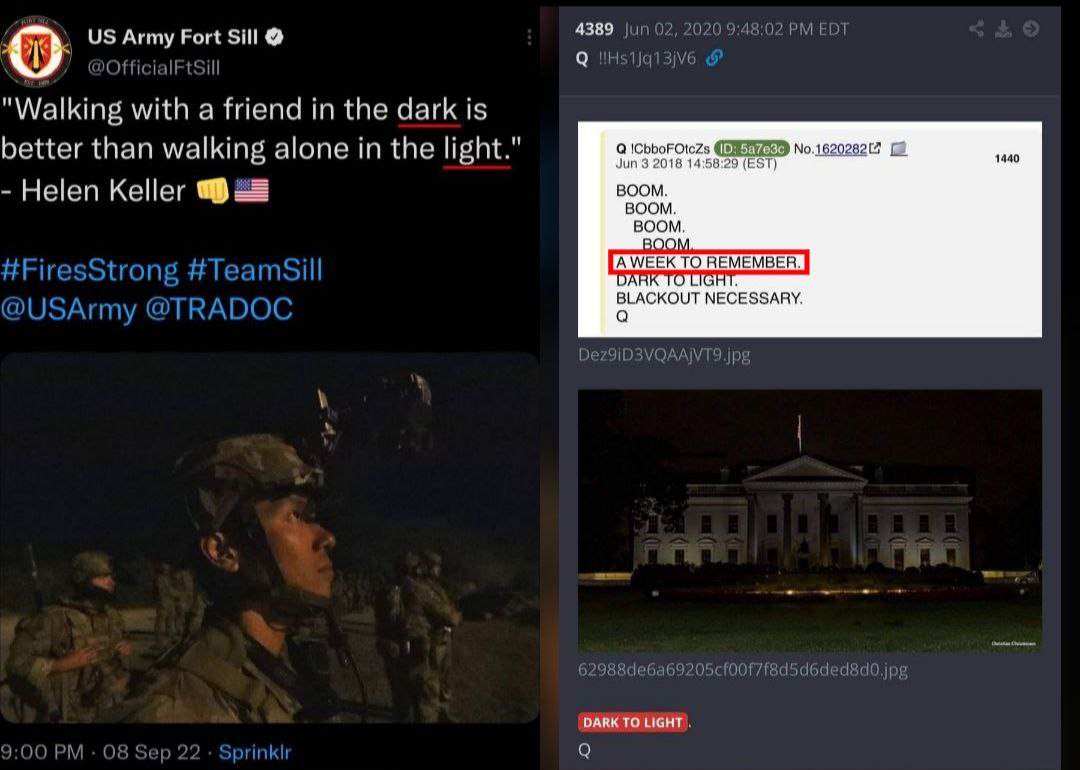Click the verified badge next to Fort Sill
Screen dimensions: 1080x770
tap(275, 37)
